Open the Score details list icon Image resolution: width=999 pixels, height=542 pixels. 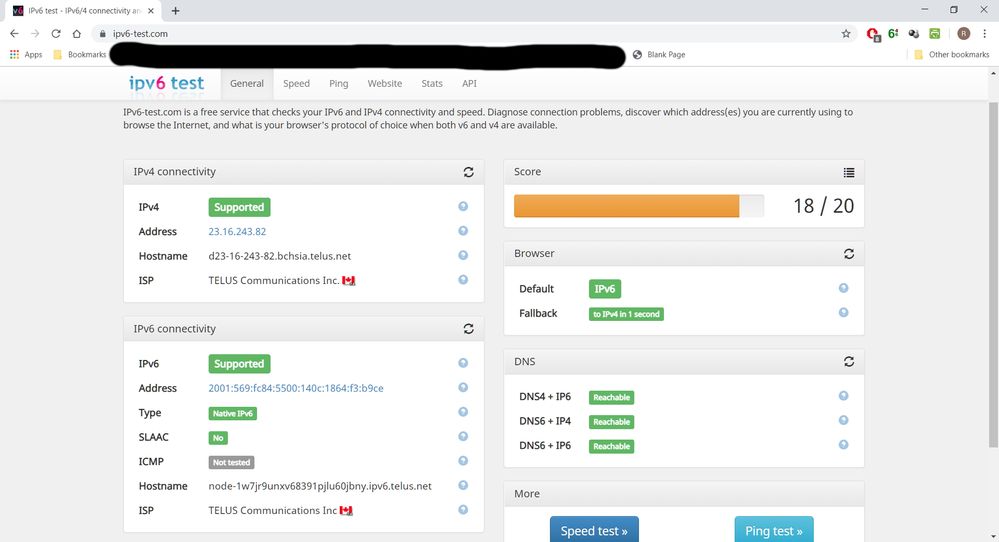coord(848,172)
